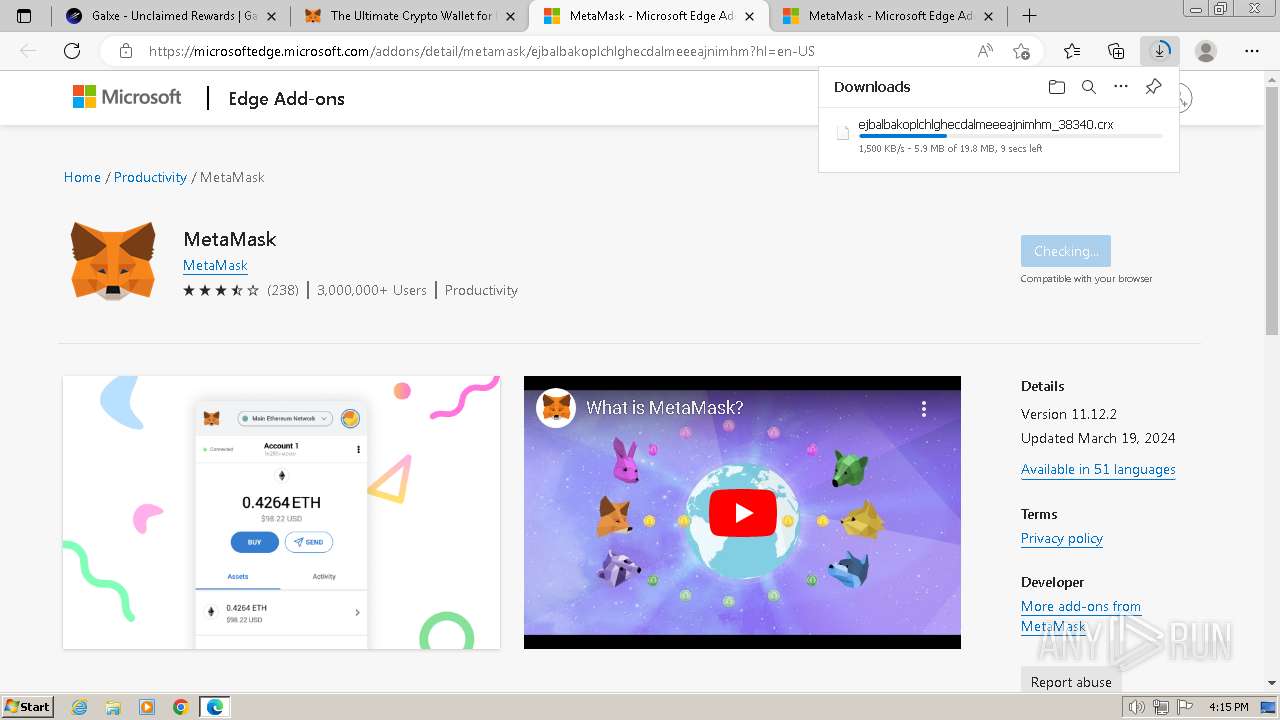Close the Galxe Unclaimed Rewards tab

coord(273,16)
